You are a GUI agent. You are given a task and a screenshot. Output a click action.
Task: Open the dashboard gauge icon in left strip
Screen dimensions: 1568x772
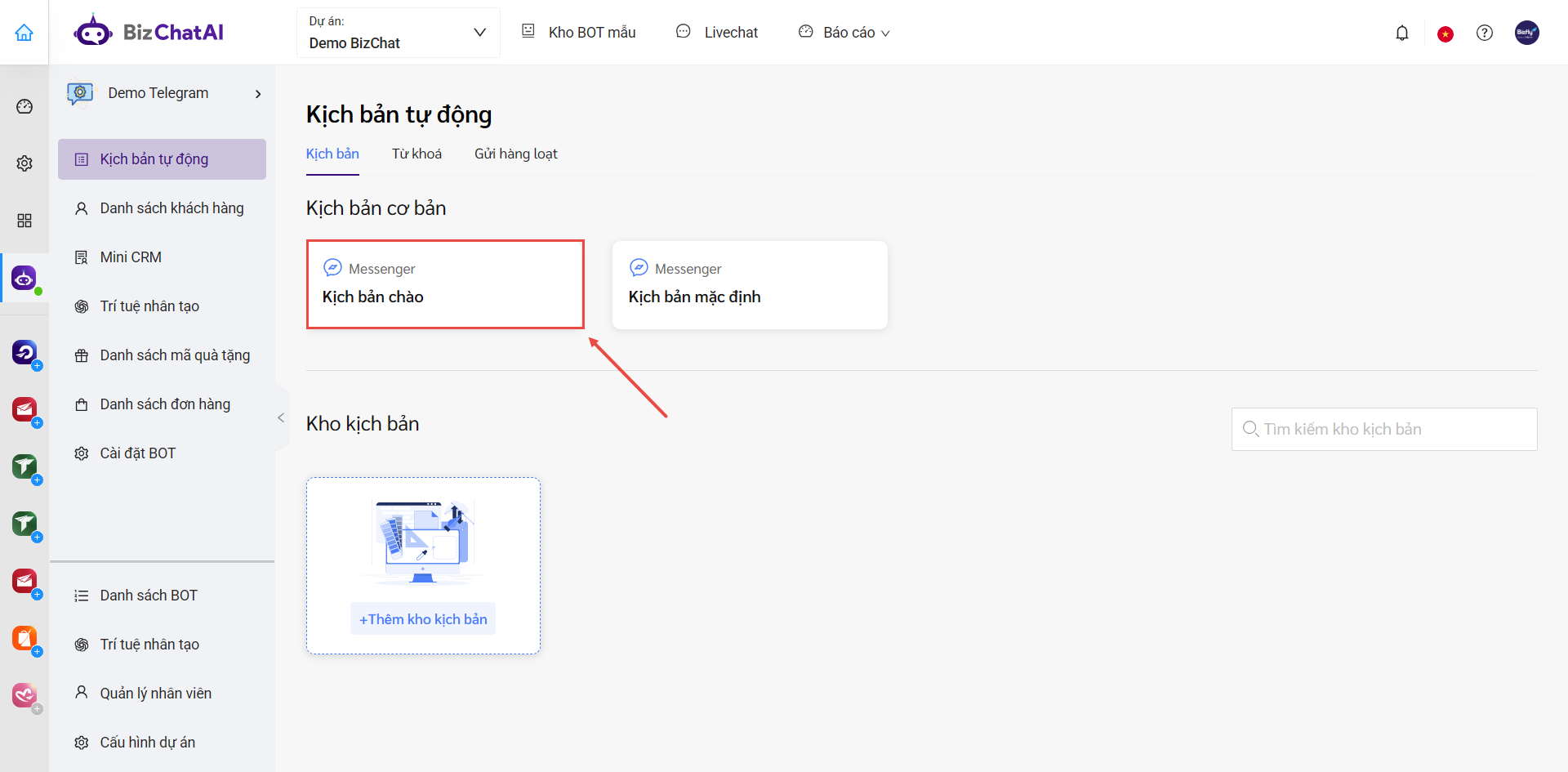(24, 106)
